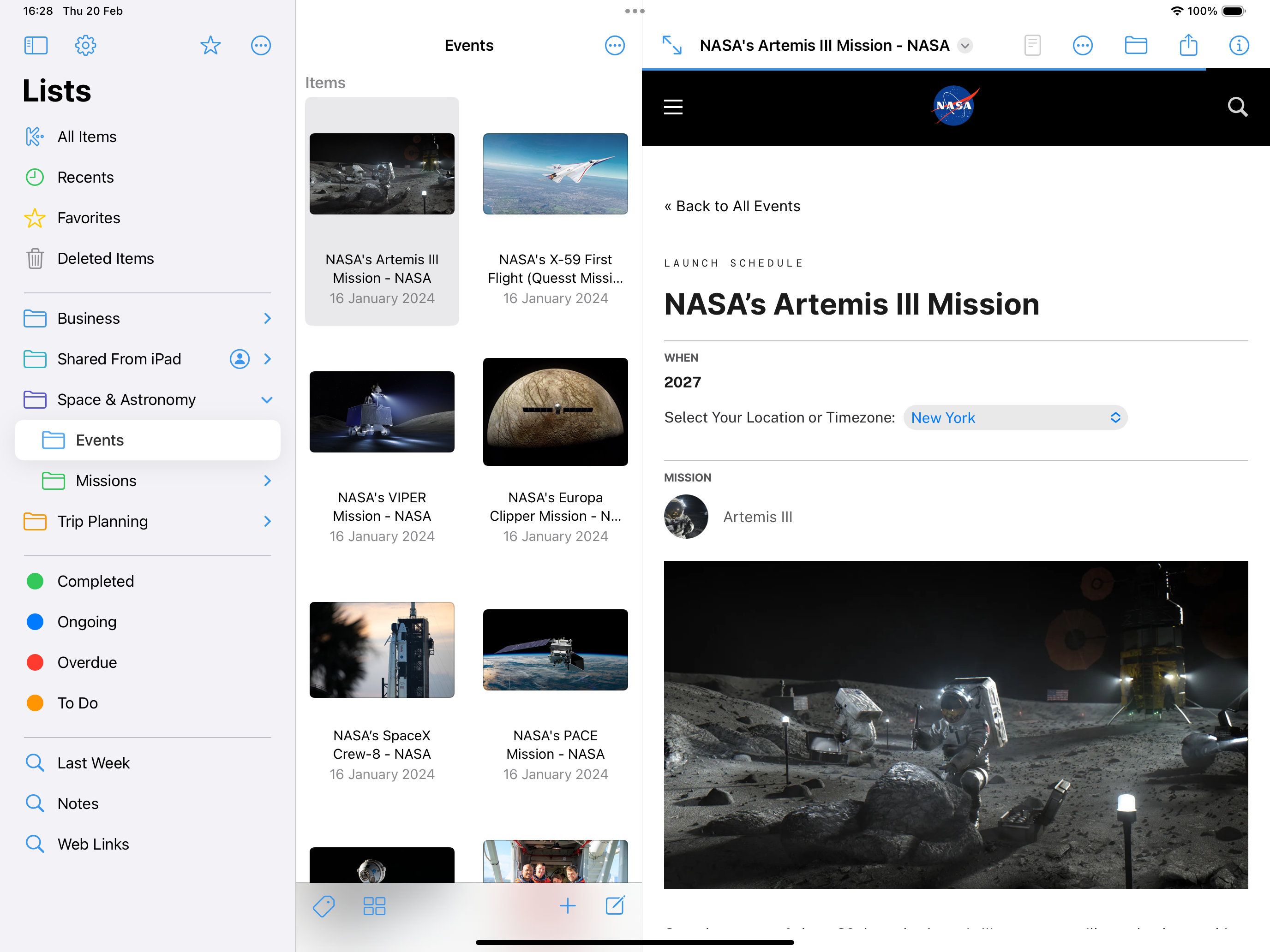Screen dimensions: 1270x952
Task: Open settings gear in Lists sidebar
Action: [x=85, y=45]
